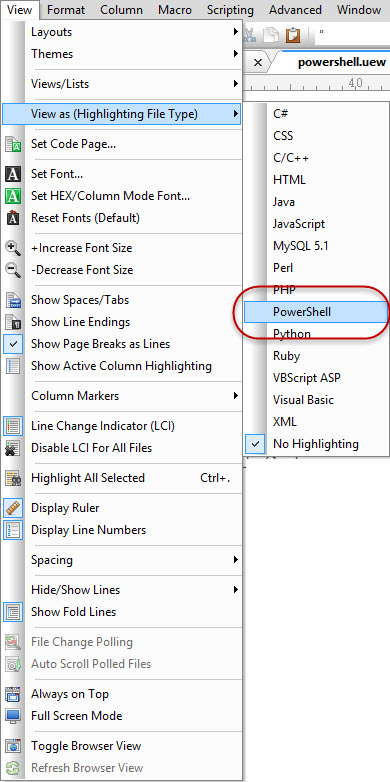Click the Show Line Endings icon
The width and height of the screenshot is (390, 782).
coord(12,322)
